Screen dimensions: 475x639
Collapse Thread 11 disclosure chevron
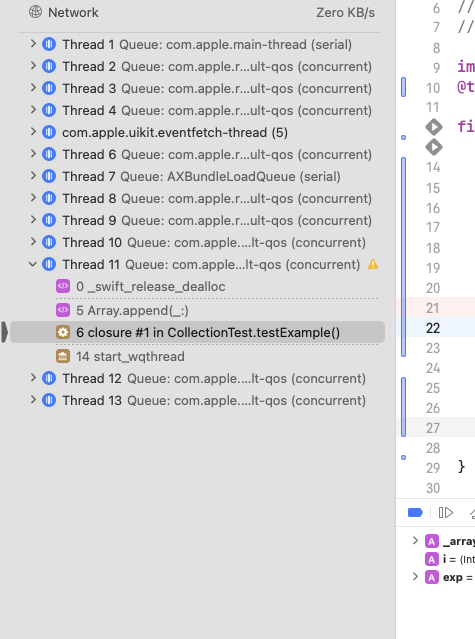[x=33, y=264]
